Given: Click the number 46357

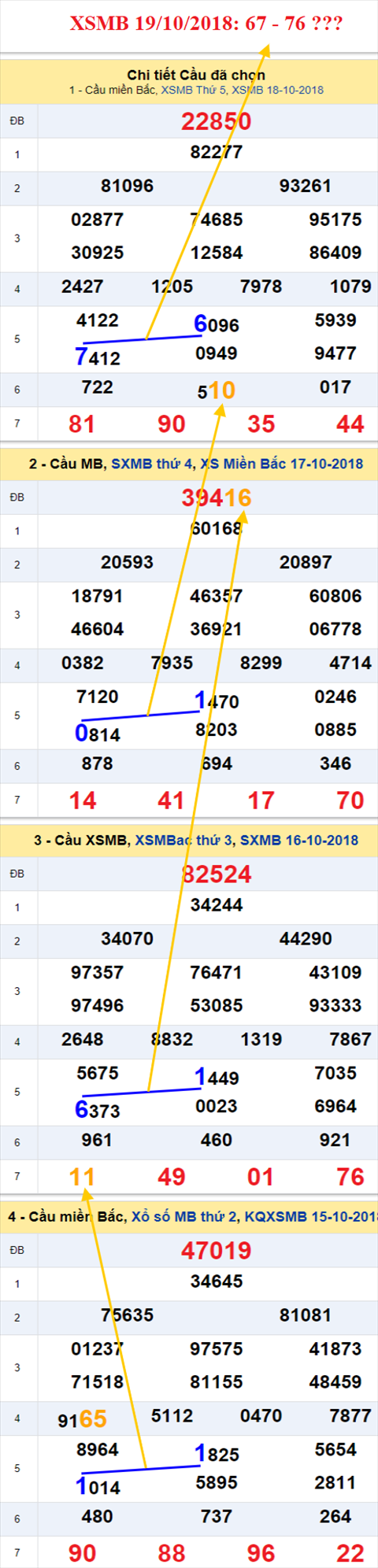Looking at the screenshot, I should click(x=217, y=596).
